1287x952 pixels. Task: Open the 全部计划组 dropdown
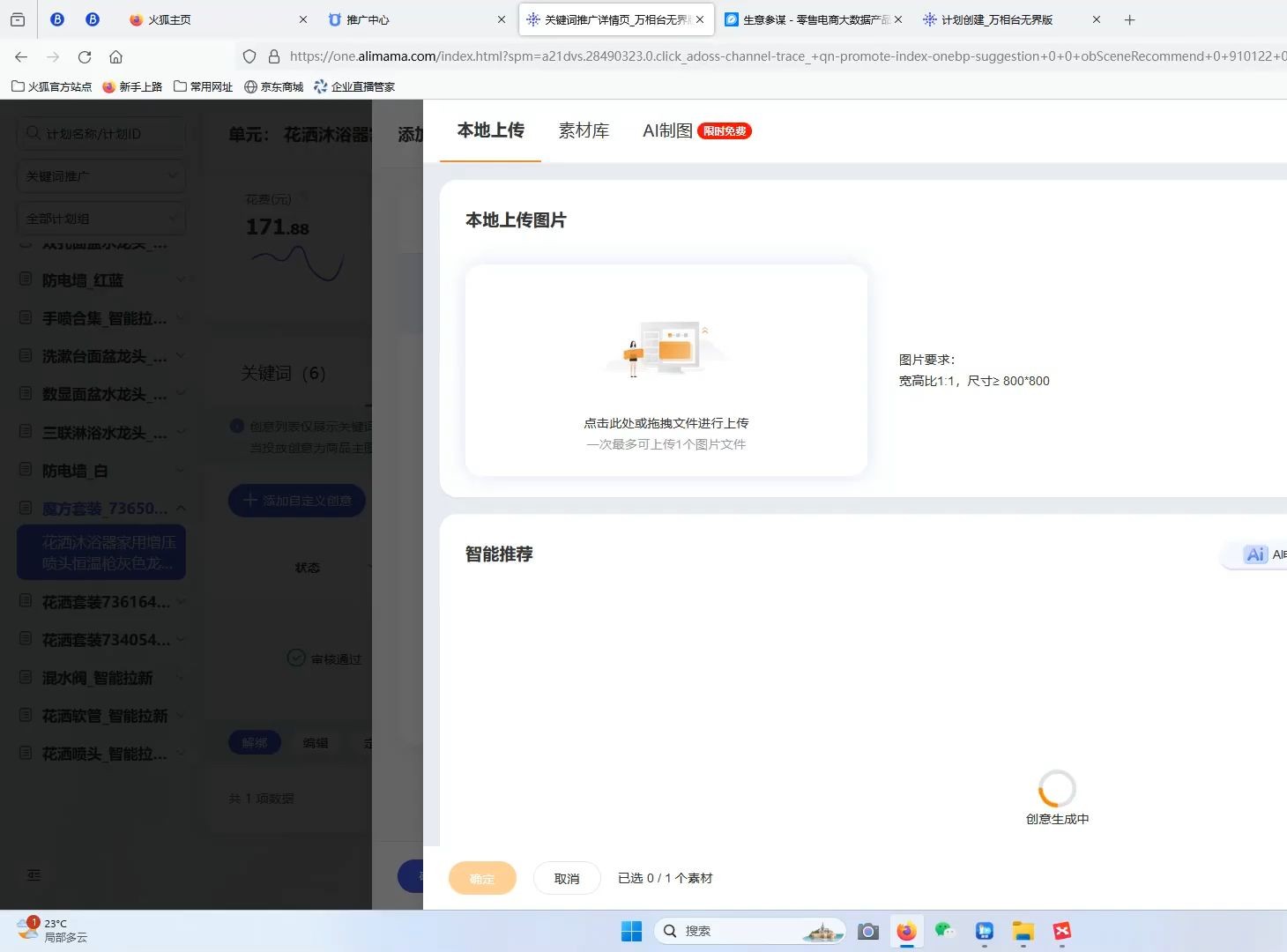pyautogui.click(x=101, y=218)
